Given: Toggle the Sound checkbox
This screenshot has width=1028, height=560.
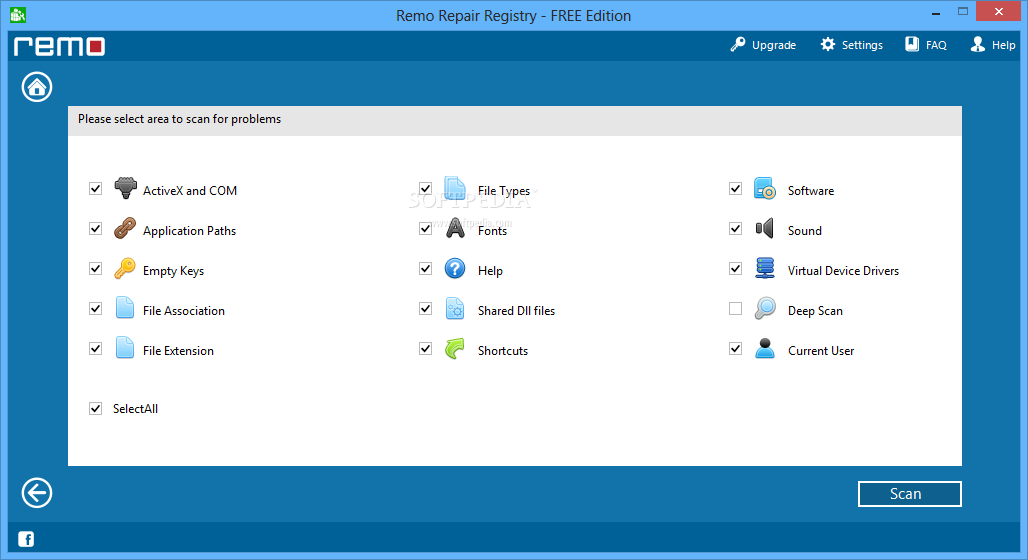Looking at the screenshot, I should pos(736,229).
